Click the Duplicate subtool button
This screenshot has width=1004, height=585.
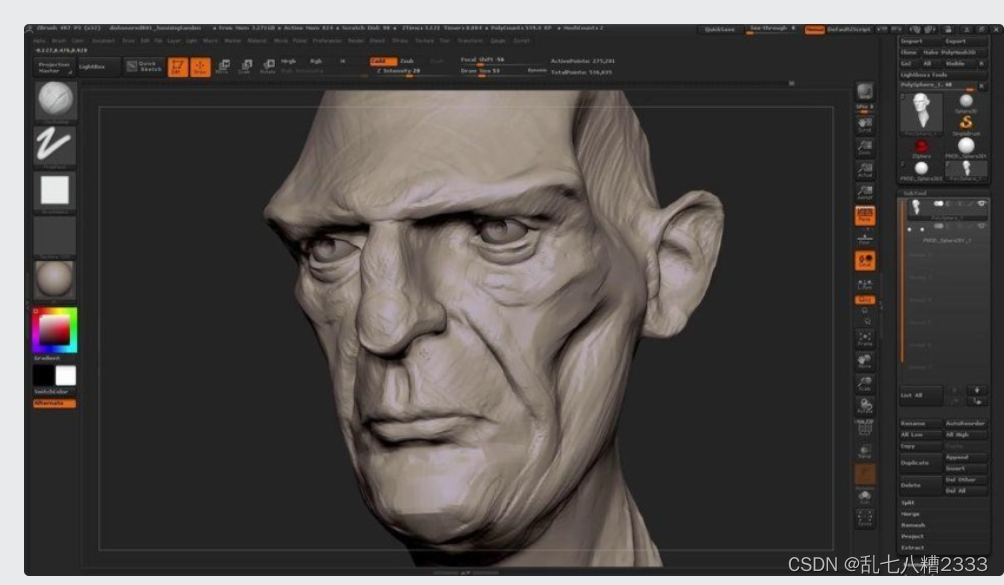[x=916, y=463]
